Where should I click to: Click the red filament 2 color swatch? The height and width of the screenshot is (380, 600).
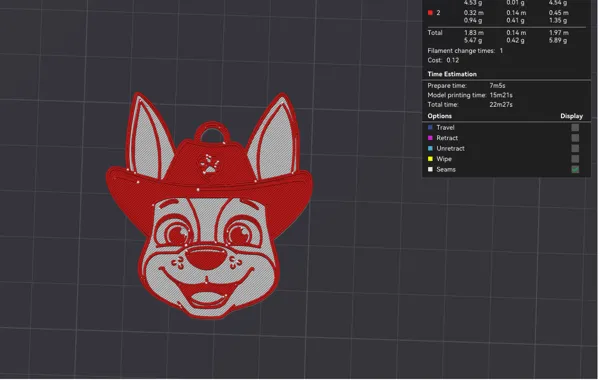431,13
